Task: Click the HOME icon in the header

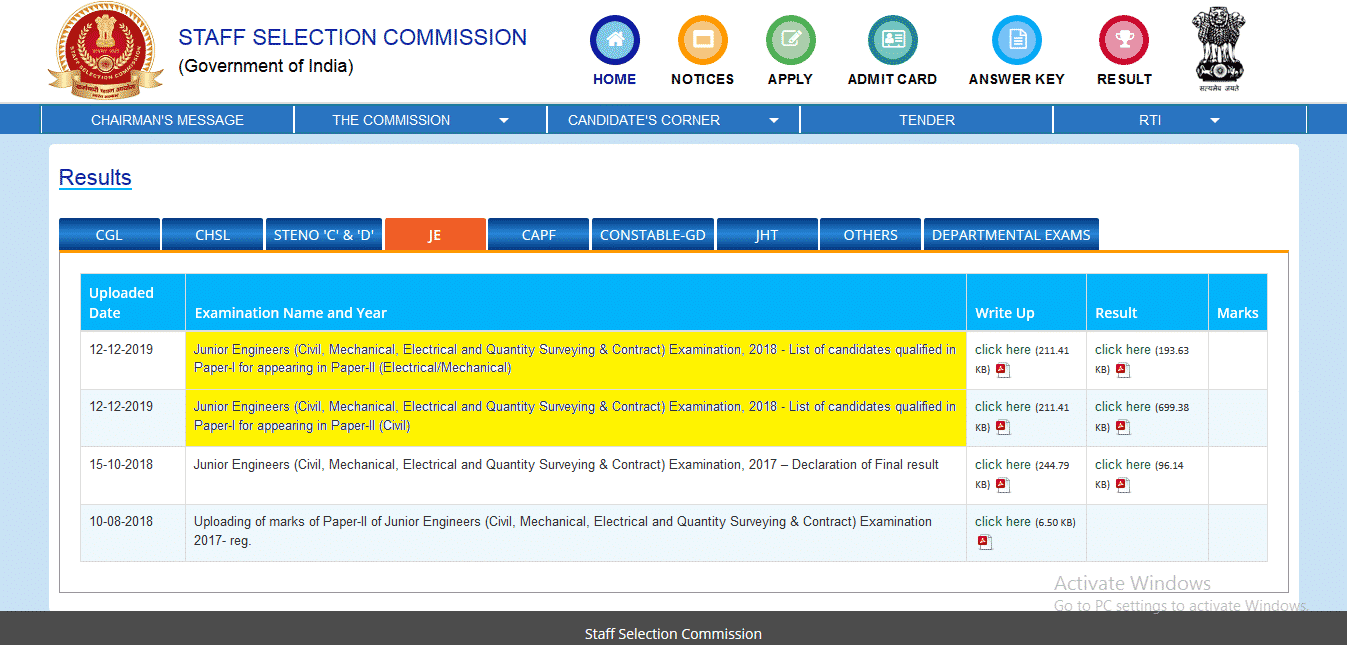Action: 614,39
